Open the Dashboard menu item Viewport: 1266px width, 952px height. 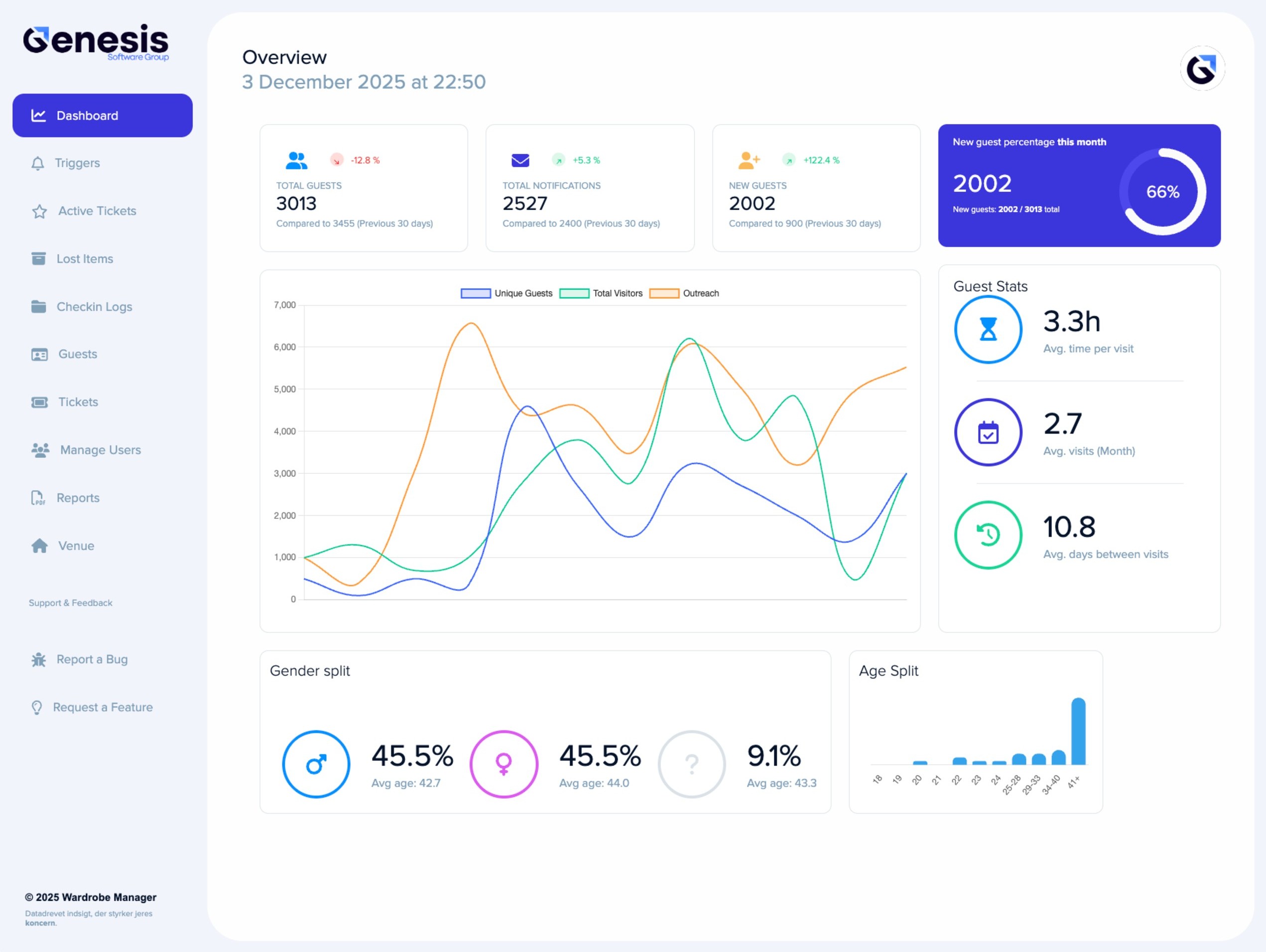pos(103,116)
